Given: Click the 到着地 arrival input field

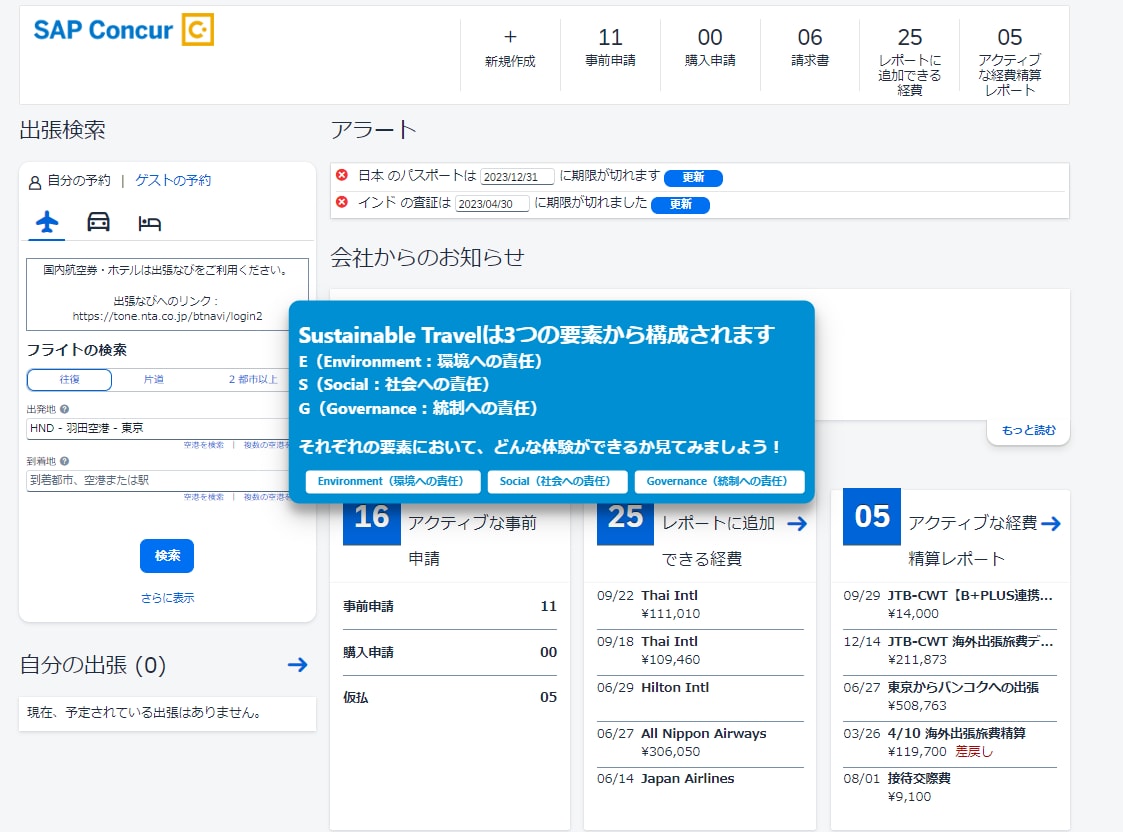Looking at the screenshot, I should click(158, 480).
